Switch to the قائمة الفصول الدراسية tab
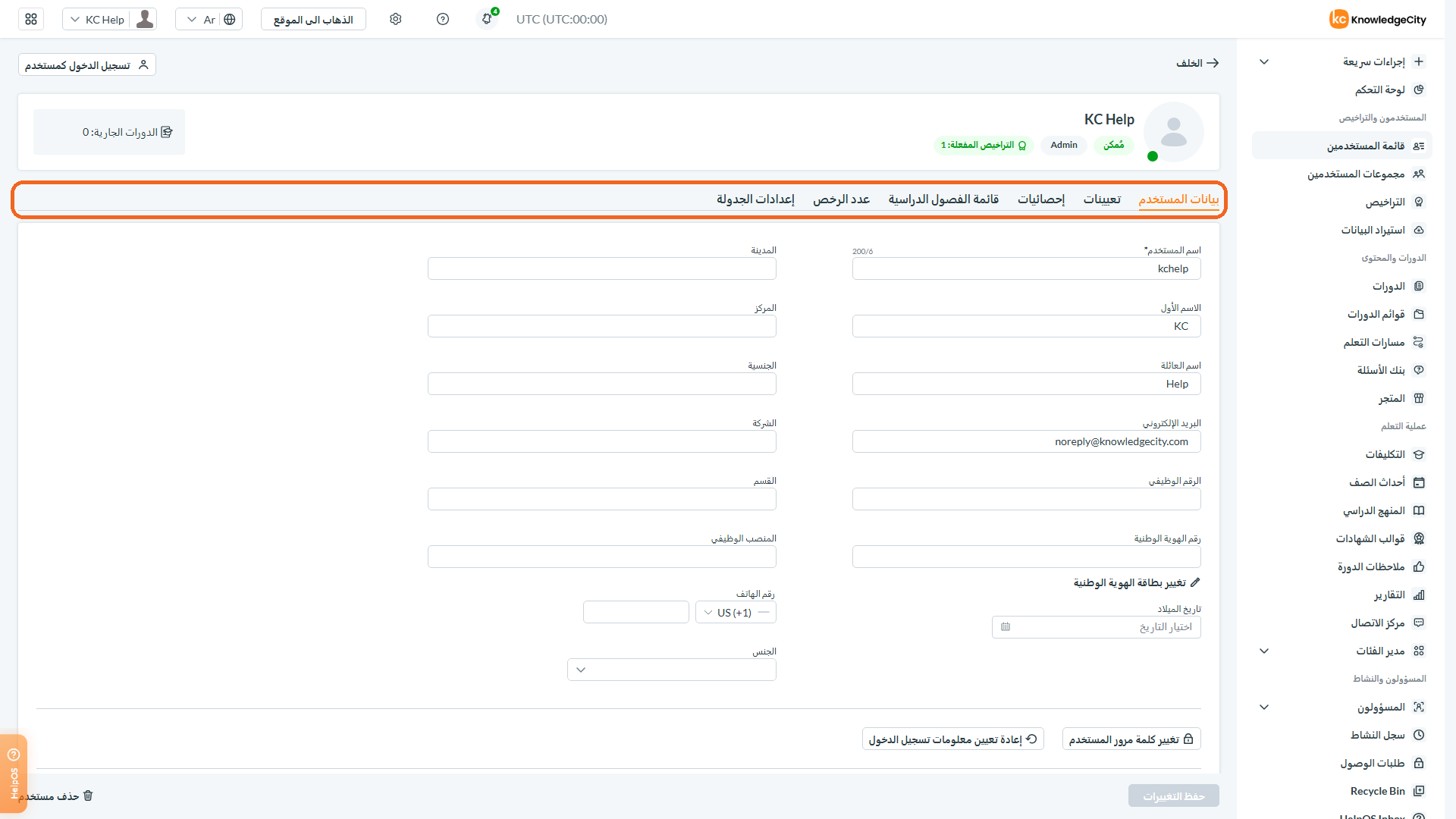Viewport: 1456px width, 819px height. click(943, 199)
